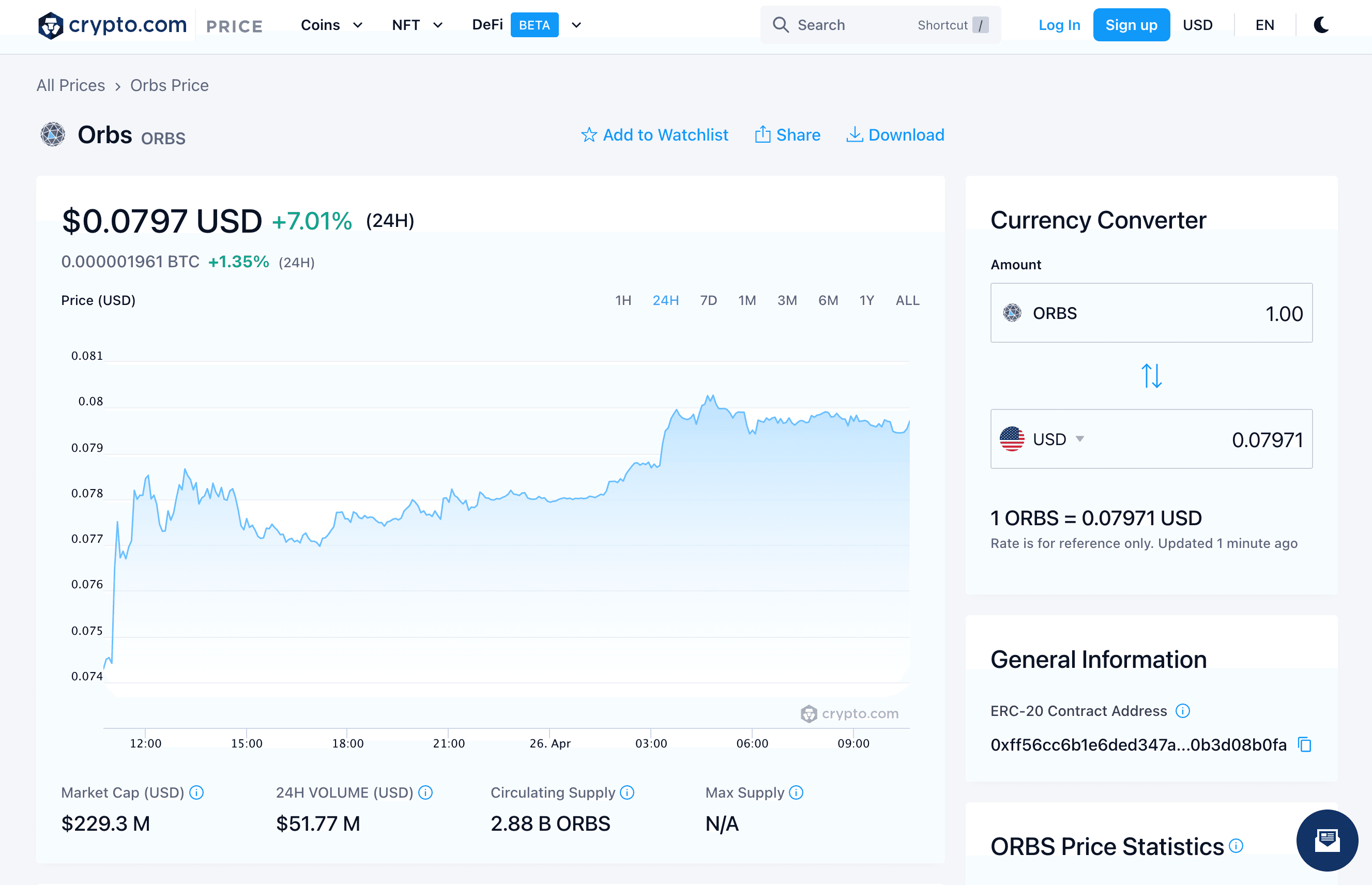This screenshot has width=1372, height=885.
Task: Select the 3M chart range
Action: [x=787, y=300]
